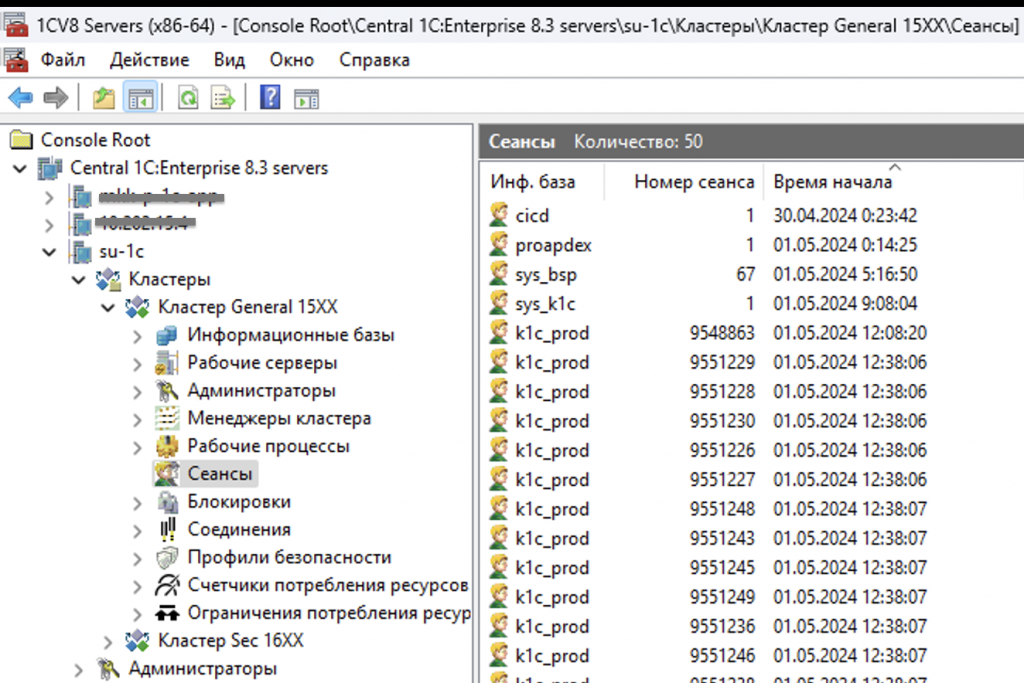Image resolution: width=1024 pixels, height=683 pixels.
Task: Click the Console Root folder icon
Action: 21,139
